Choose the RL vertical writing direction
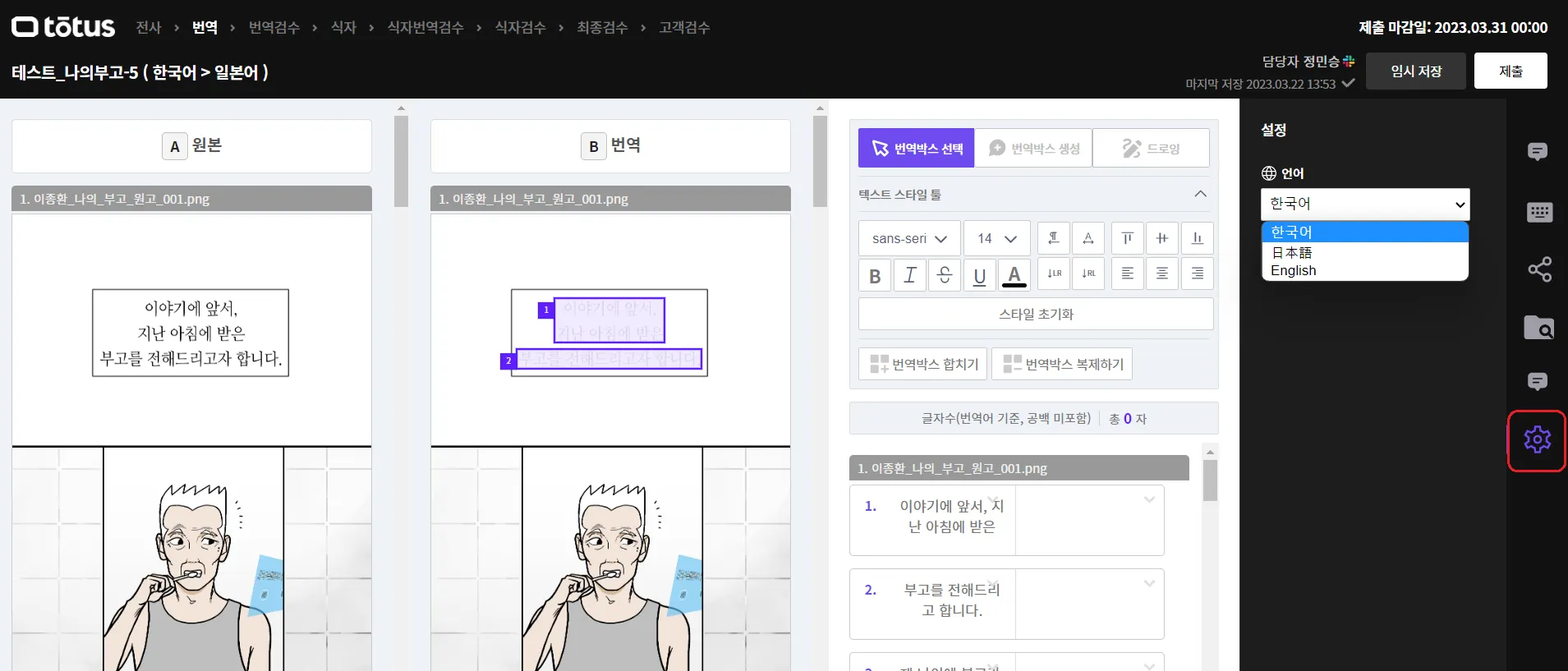The image size is (1568, 671). tap(1087, 273)
